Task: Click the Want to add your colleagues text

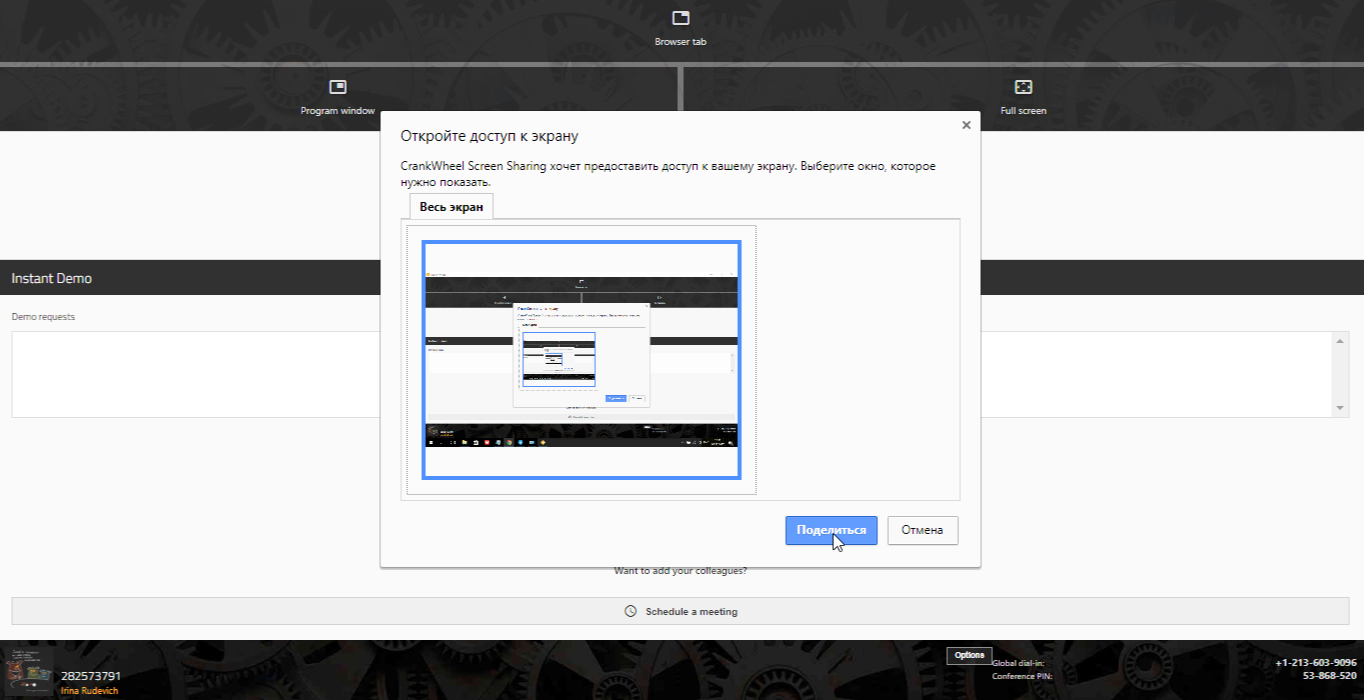Action: 681,571
